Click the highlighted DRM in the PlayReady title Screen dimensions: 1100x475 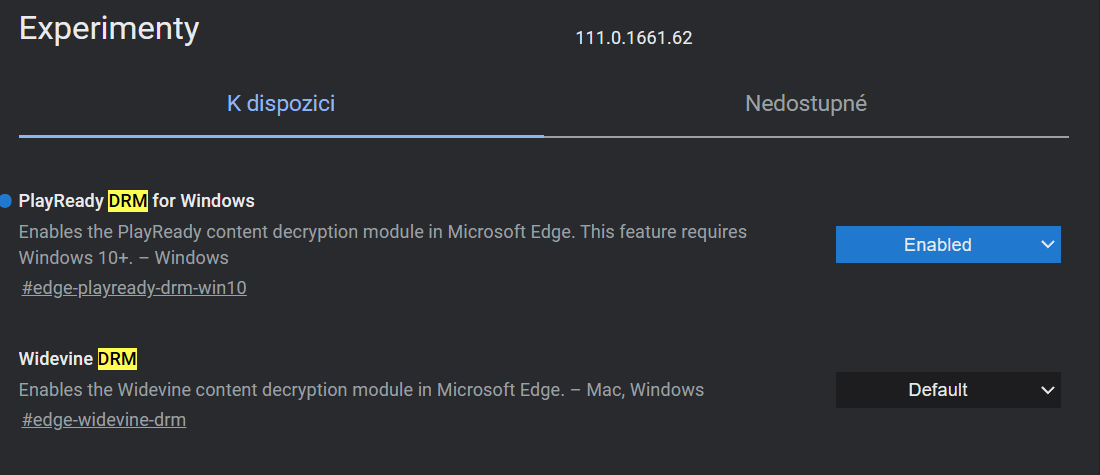point(128,201)
